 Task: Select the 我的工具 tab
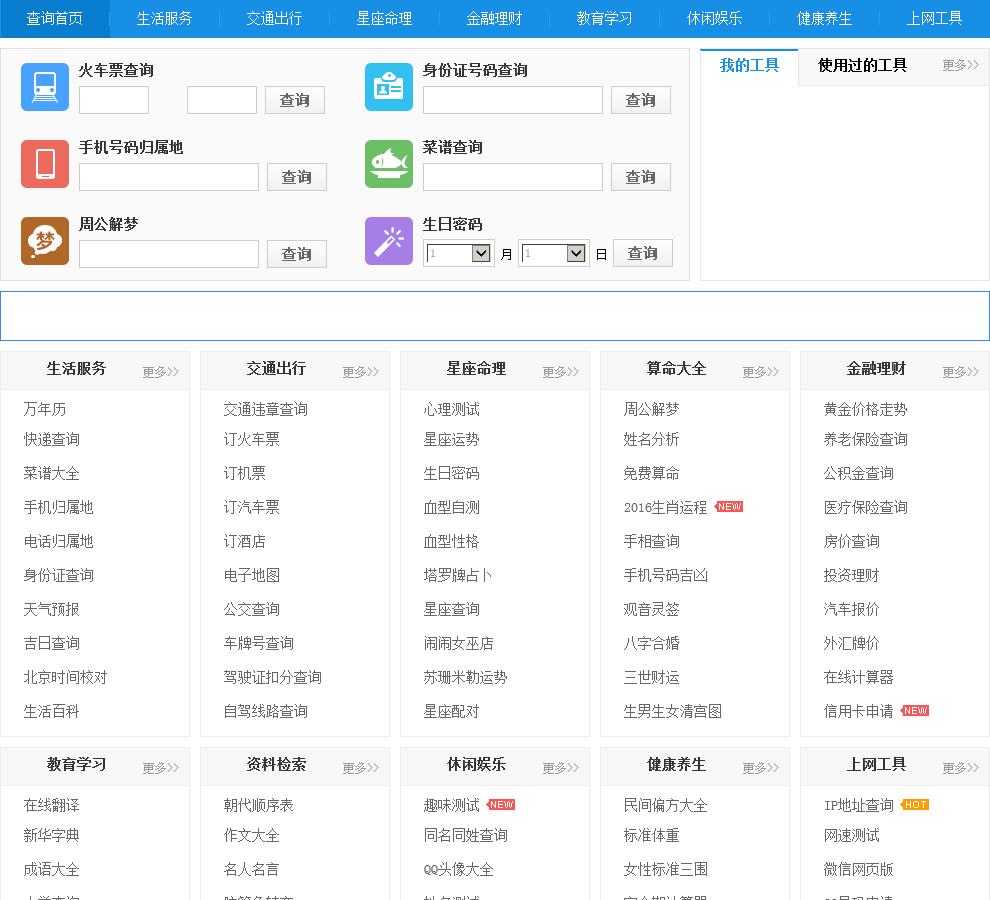tap(749, 66)
